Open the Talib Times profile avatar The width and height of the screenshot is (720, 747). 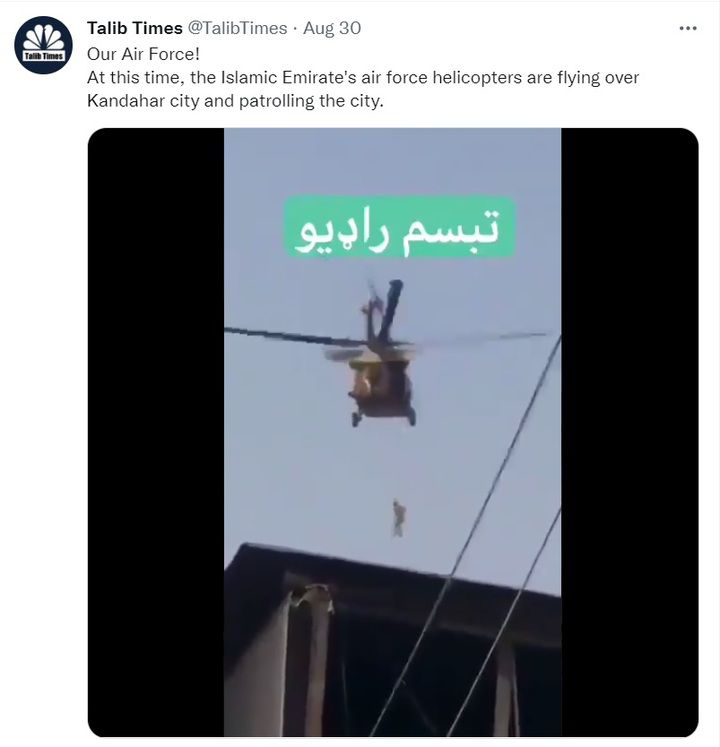43,45
